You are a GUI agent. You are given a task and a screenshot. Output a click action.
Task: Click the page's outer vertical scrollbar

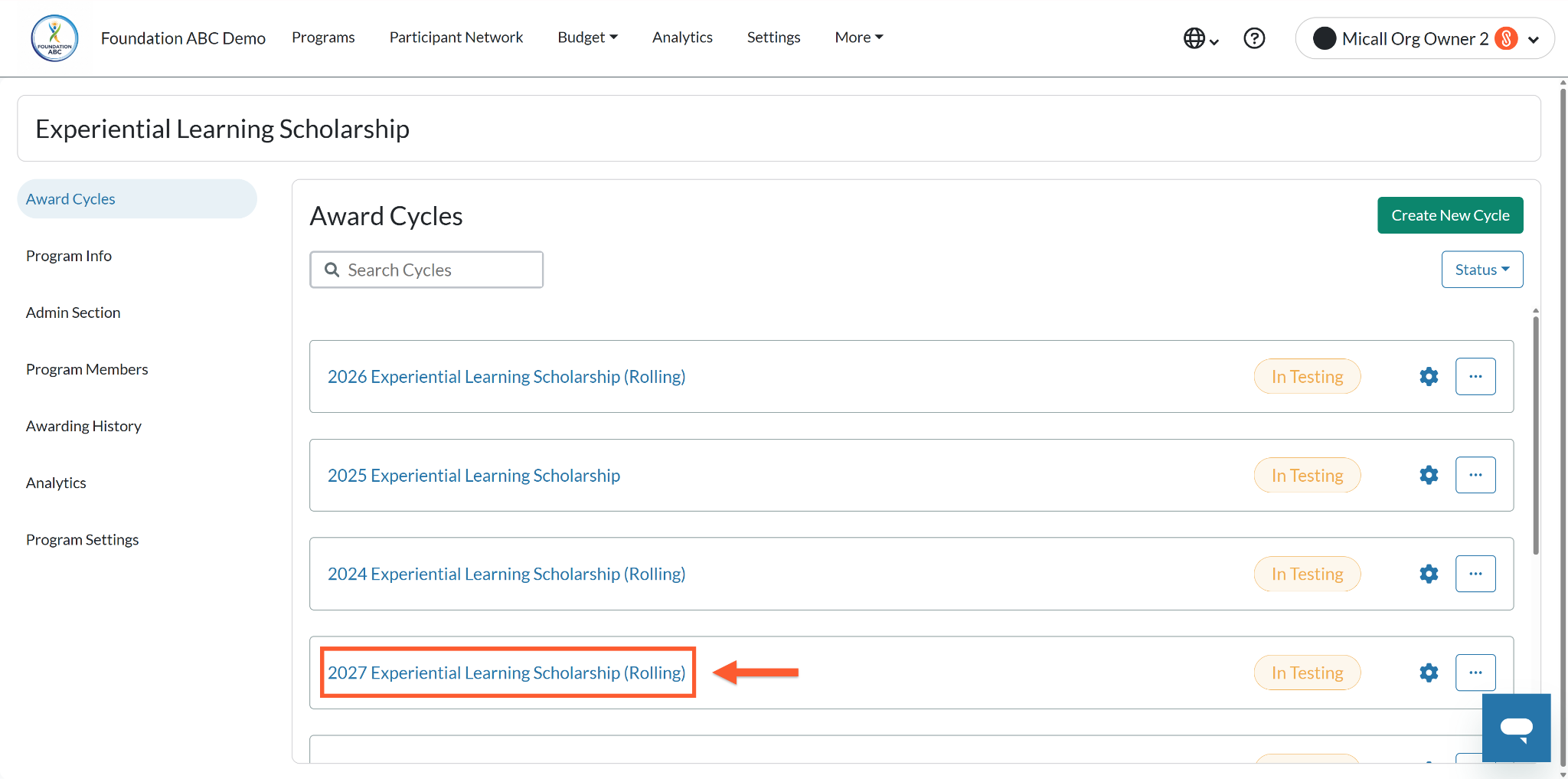tap(1563, 427)
